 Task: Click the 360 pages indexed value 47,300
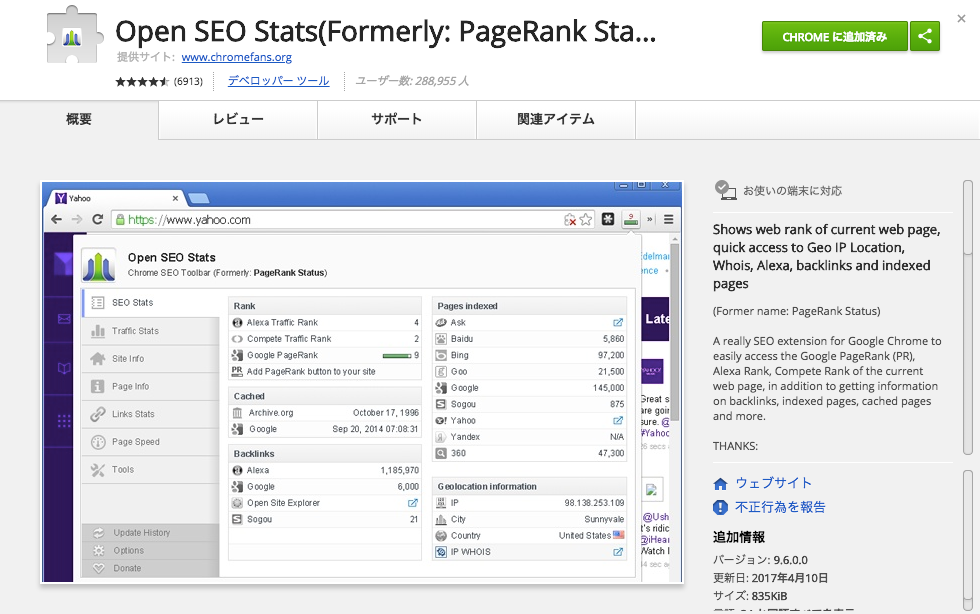click(611, 453)
